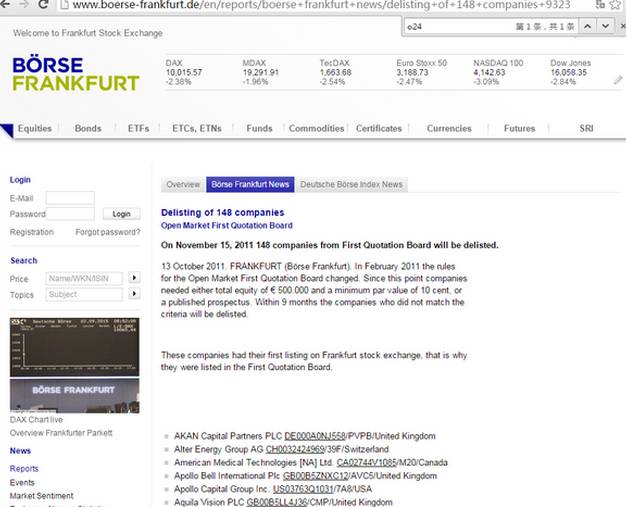Open the Certificates menu
The image size is (626, 507).
pos(379,129)
